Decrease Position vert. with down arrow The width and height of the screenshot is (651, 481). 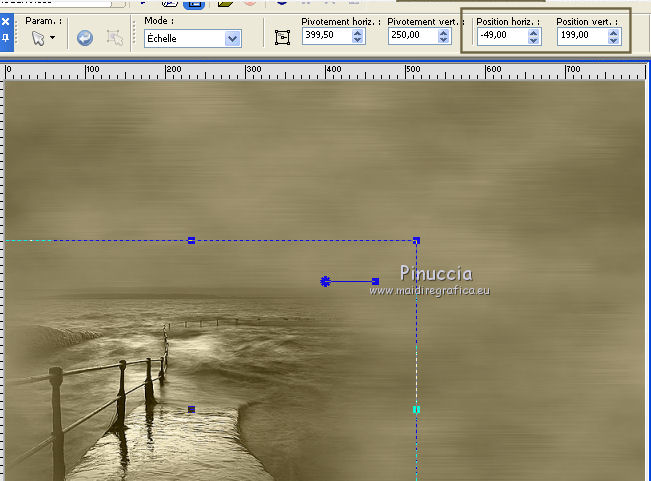coord(614,40)
